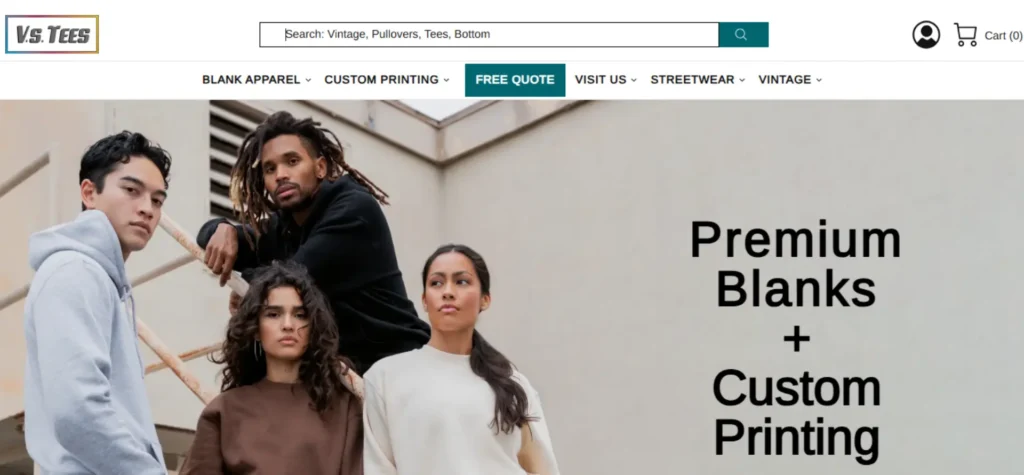Open the user account icon

926,35
